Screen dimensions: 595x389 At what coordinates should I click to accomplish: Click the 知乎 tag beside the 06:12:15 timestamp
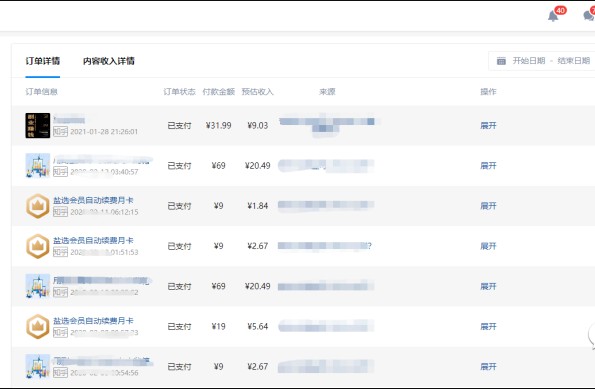click(x=60, y=212)
